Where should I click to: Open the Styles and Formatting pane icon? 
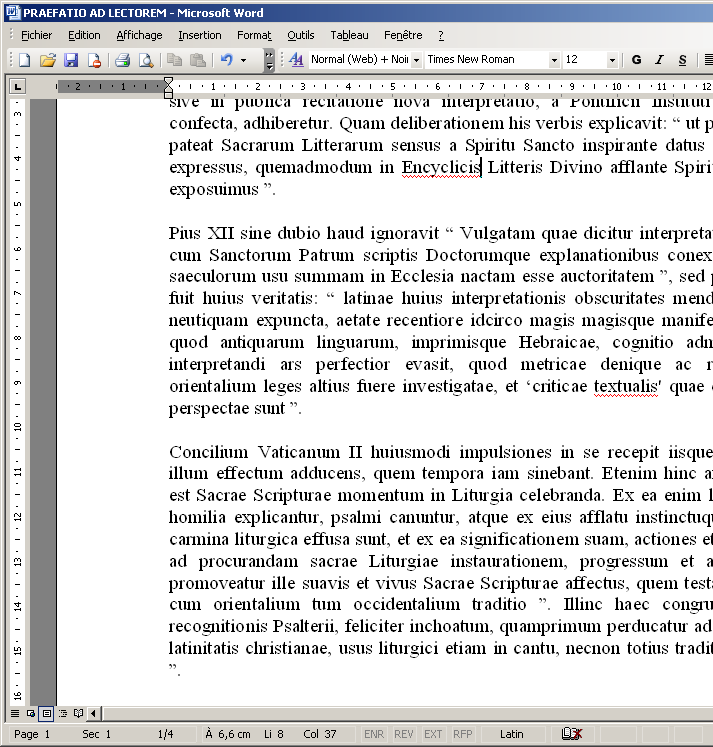coord(296,60)
